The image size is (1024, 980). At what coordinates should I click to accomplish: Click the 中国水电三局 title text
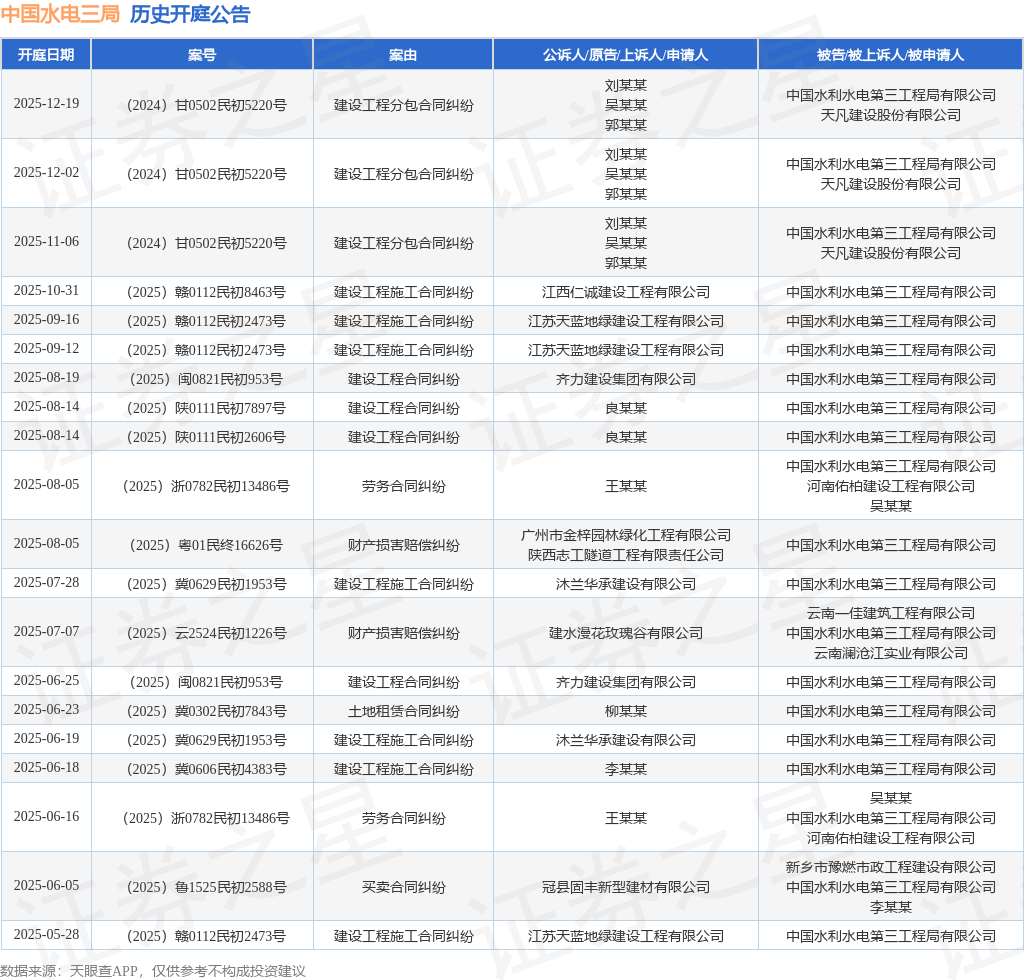[60, 14]
